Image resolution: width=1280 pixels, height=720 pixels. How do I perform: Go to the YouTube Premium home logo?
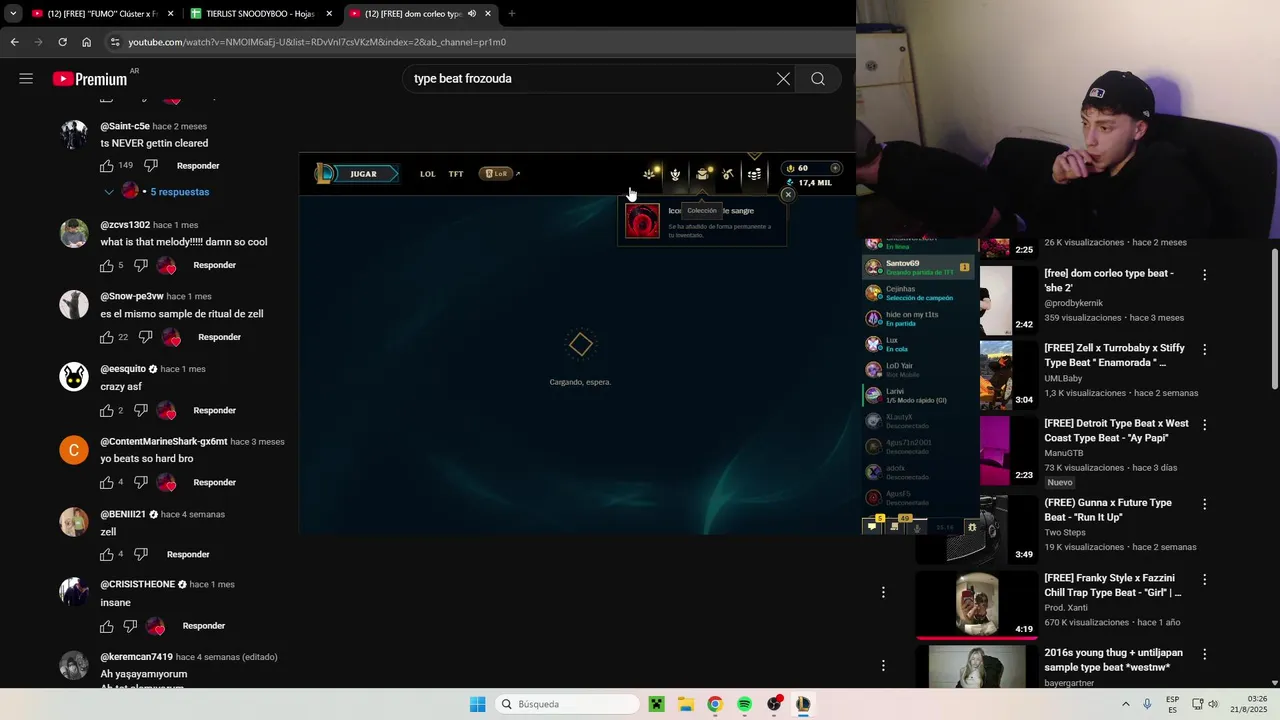[x=90, y=79]
